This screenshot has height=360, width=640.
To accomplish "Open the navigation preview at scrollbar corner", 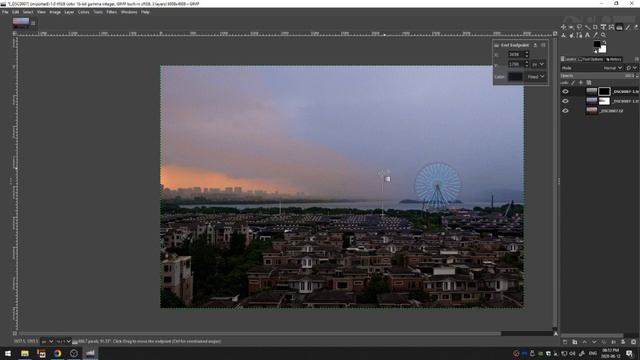I will click(556, 333).
